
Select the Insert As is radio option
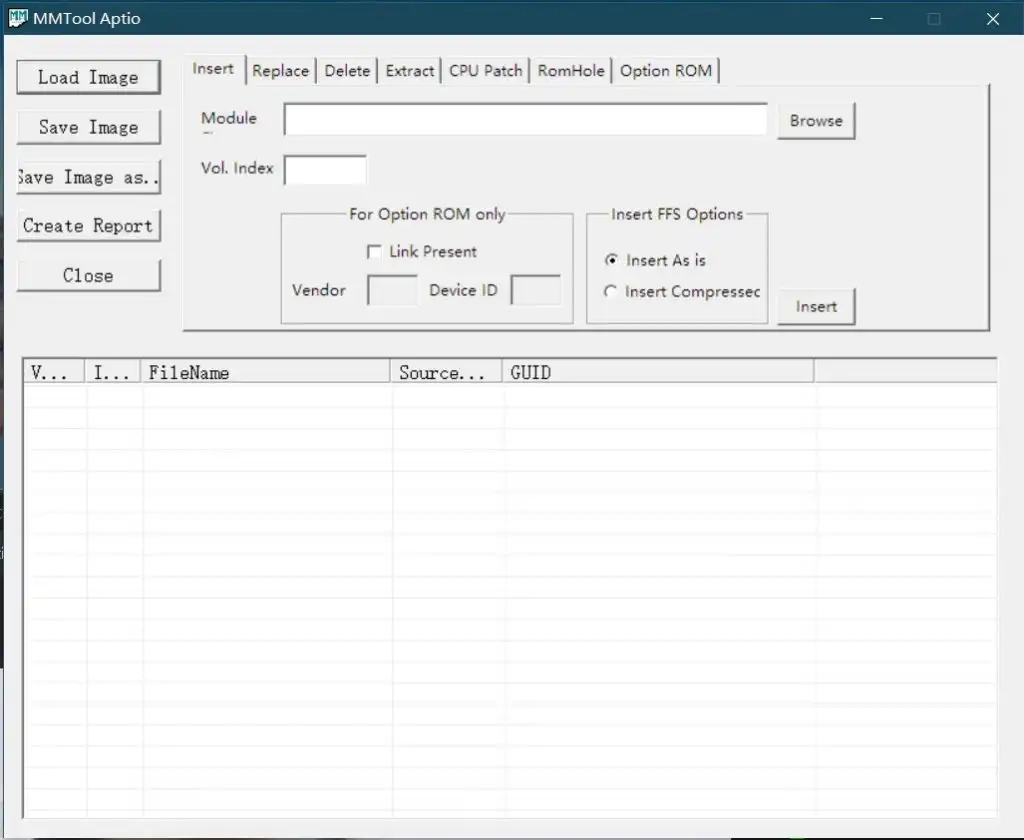611,260
